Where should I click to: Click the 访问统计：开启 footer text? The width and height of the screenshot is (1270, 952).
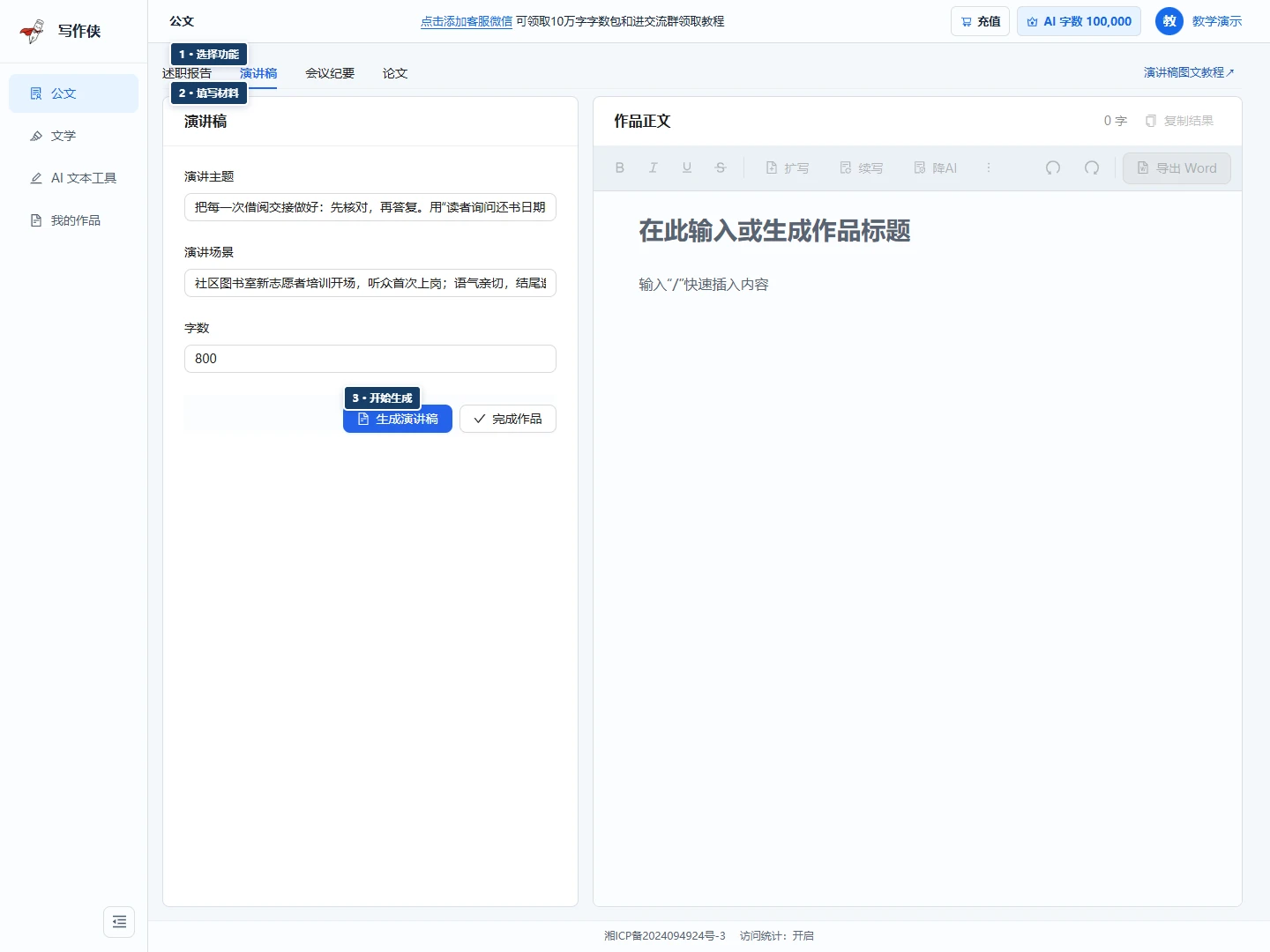(777, 936)
